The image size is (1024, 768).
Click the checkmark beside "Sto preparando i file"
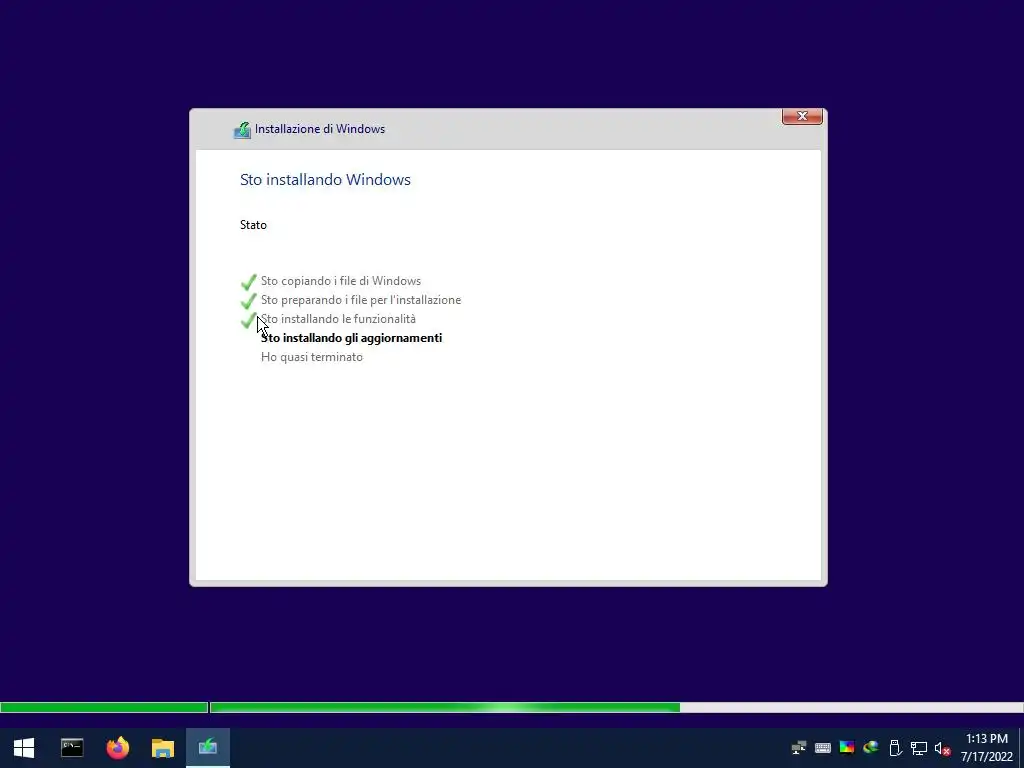pos(249,300)
